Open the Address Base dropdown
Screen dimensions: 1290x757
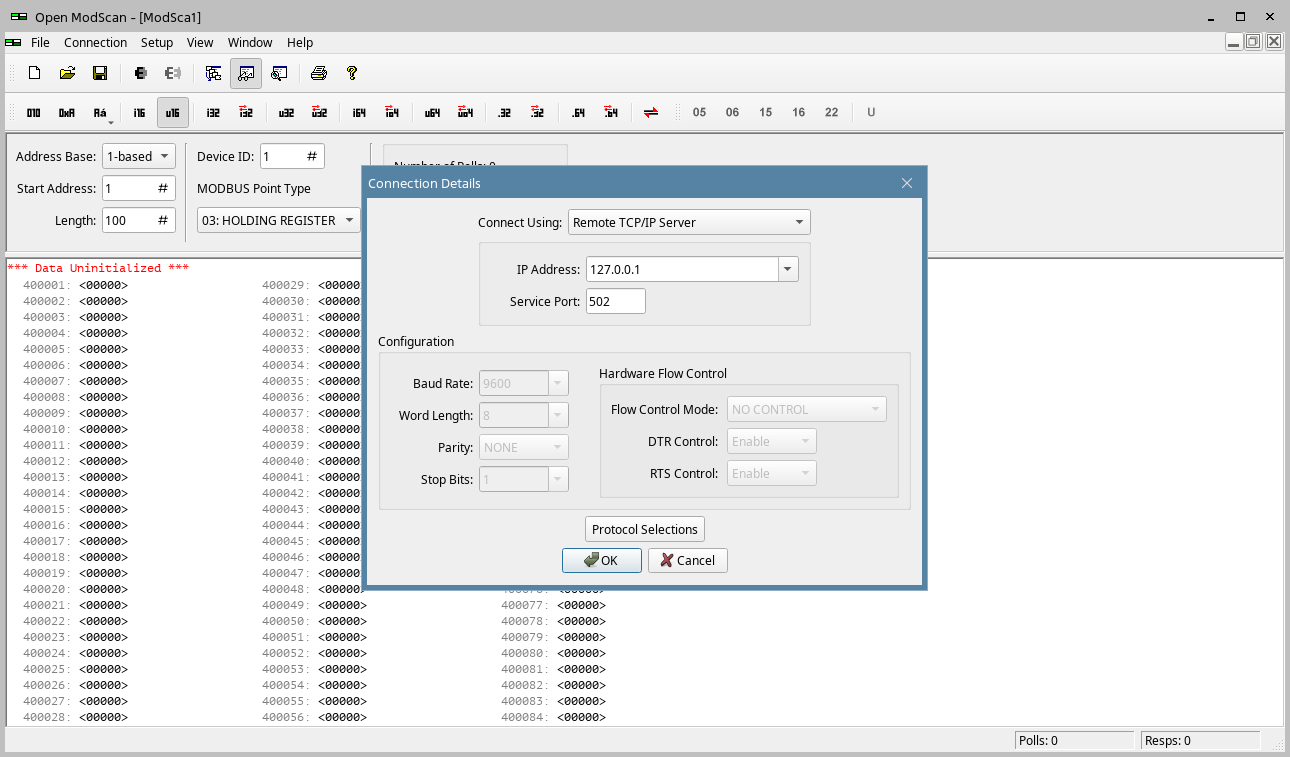pyautogui.click(x=139, y=157)
